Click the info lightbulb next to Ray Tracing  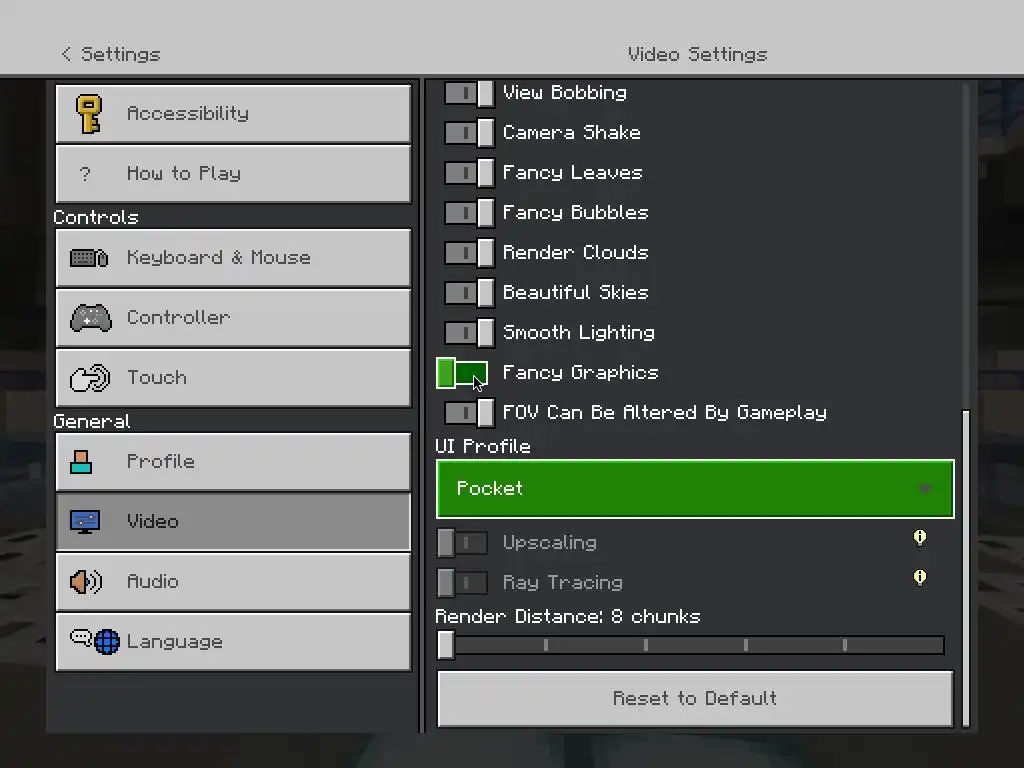pyautogui.click(x=920, y=577)
